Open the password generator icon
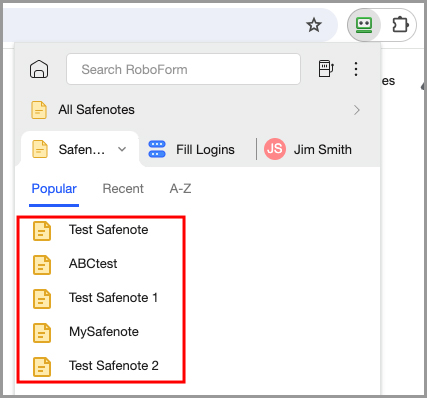 pyautogui.click(x=326, y=68)
